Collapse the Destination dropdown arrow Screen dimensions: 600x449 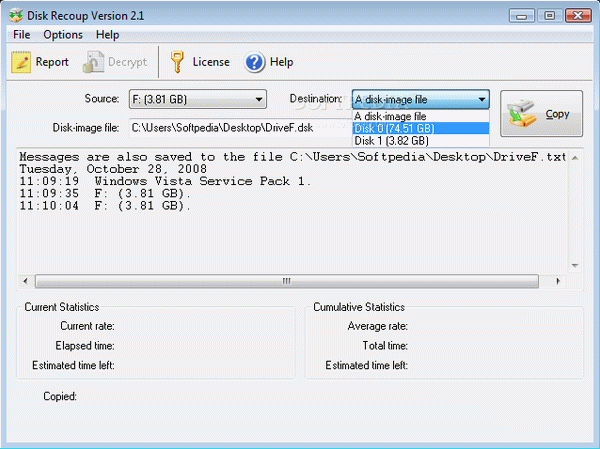tap(482, 100)
